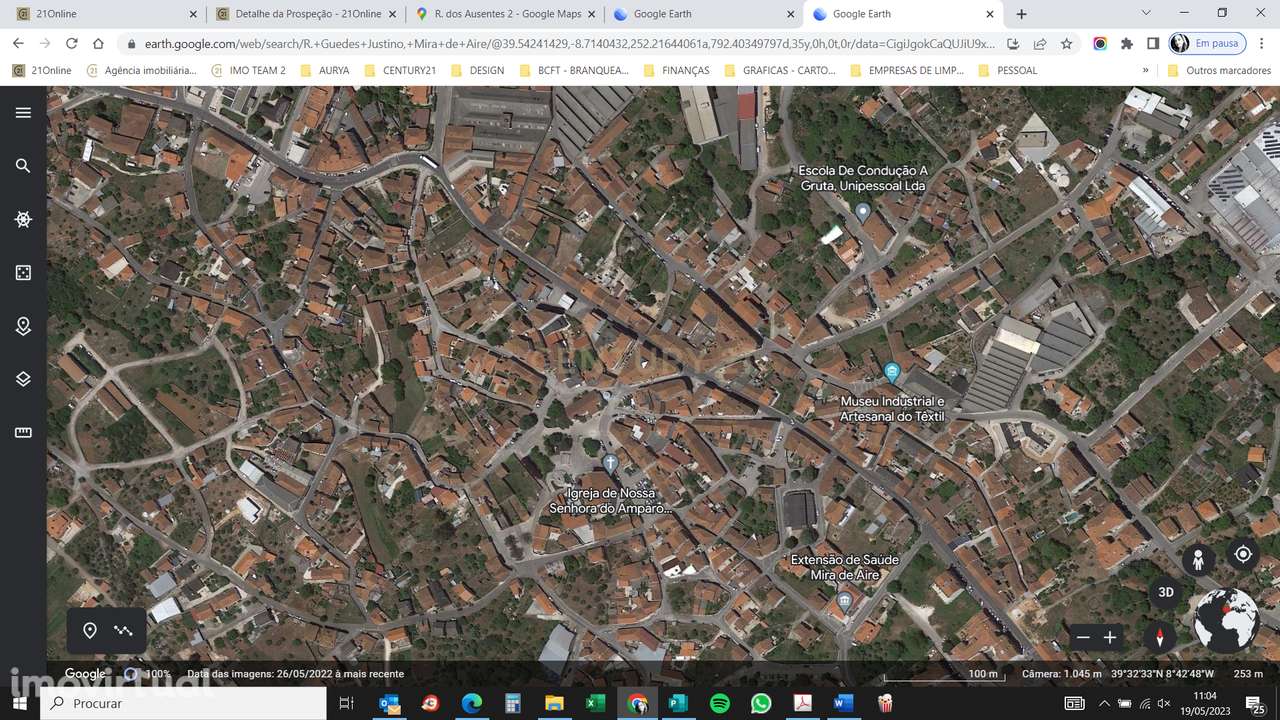The width and height of the screenshot is (1280, 720).
Task: Enable my location with the crosshair control
Action: tap(1243, 554)
